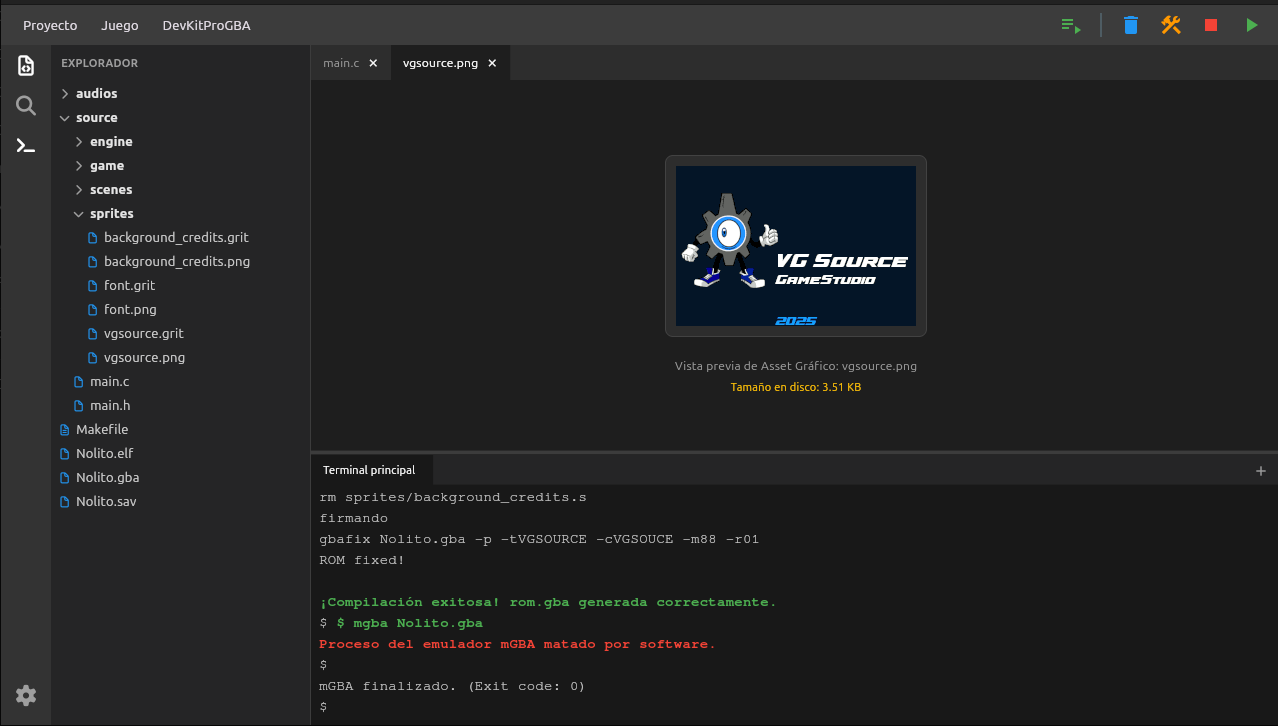The image size is (1278, 726).
Task: Close the vgsource.png tab
Action: [x=492, y=63]
